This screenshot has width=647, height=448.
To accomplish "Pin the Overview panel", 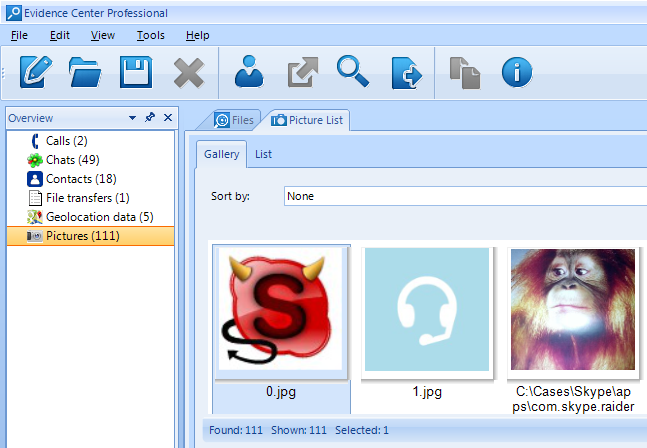I will pyautogui.click(x=150, y=118).
